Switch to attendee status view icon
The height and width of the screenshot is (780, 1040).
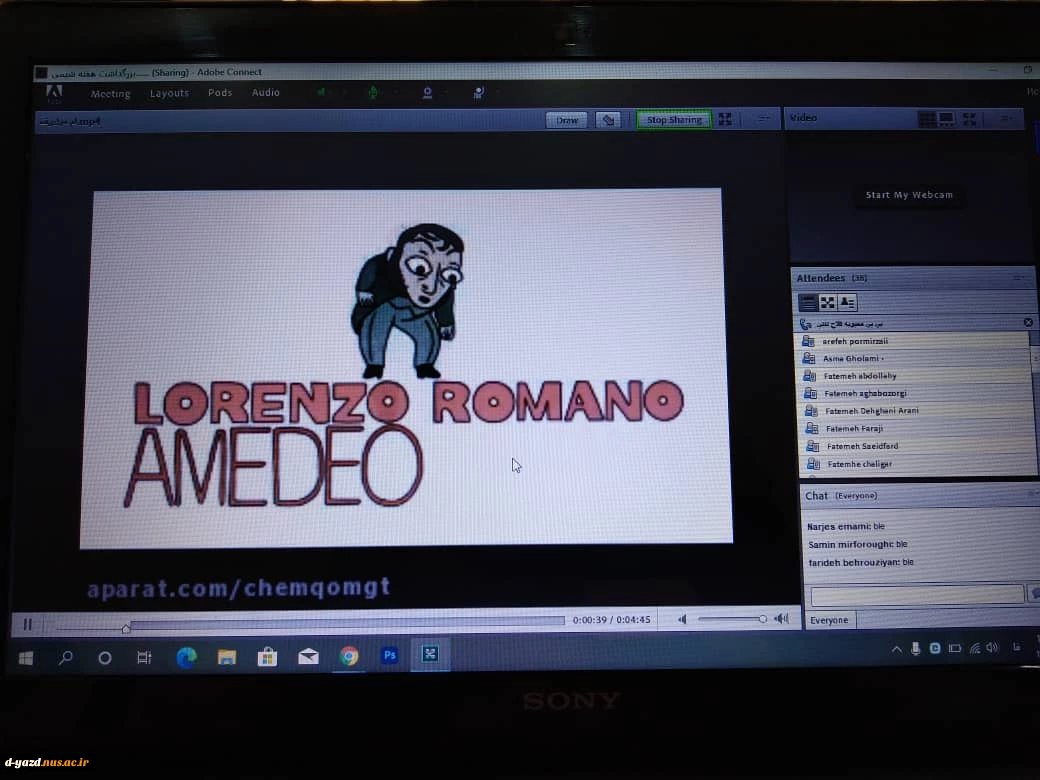847,303
